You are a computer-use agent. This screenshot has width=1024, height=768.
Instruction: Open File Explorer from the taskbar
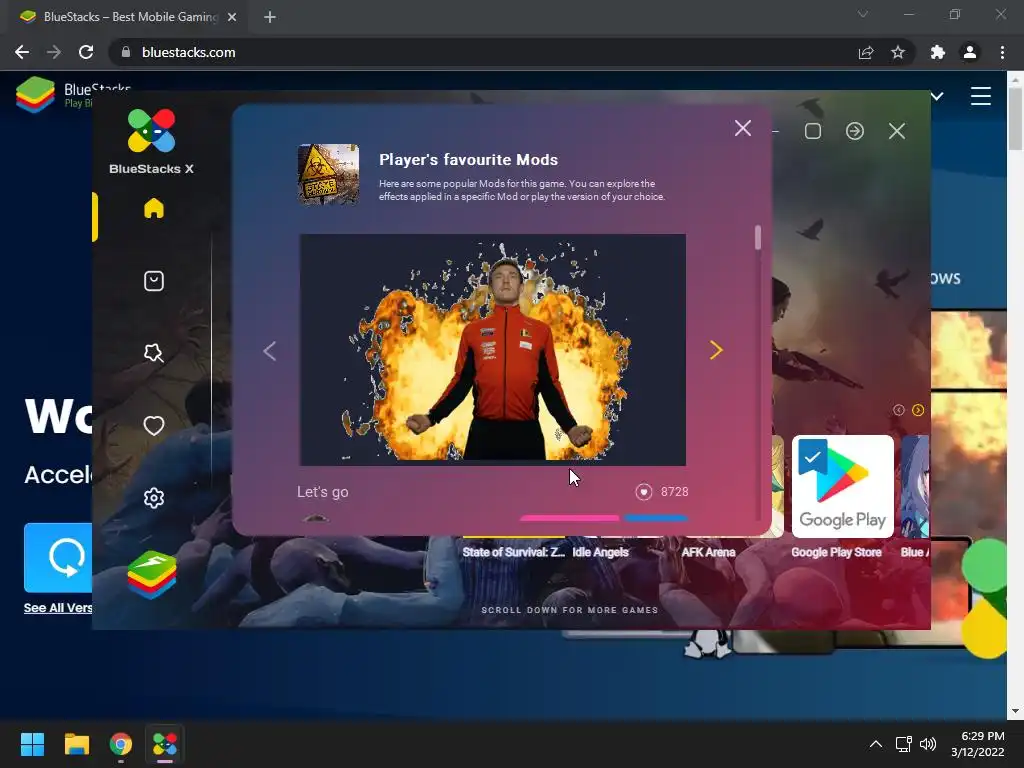point(76,744)
